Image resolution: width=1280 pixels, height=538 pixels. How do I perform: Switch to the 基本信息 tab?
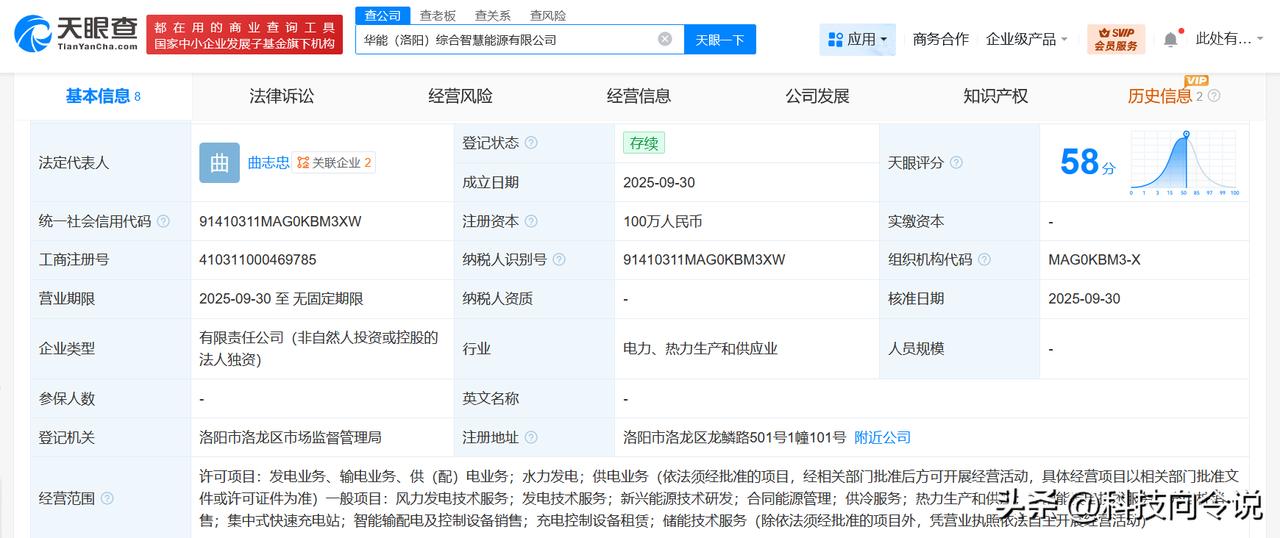pyautogui.click(x=103, y=96)
